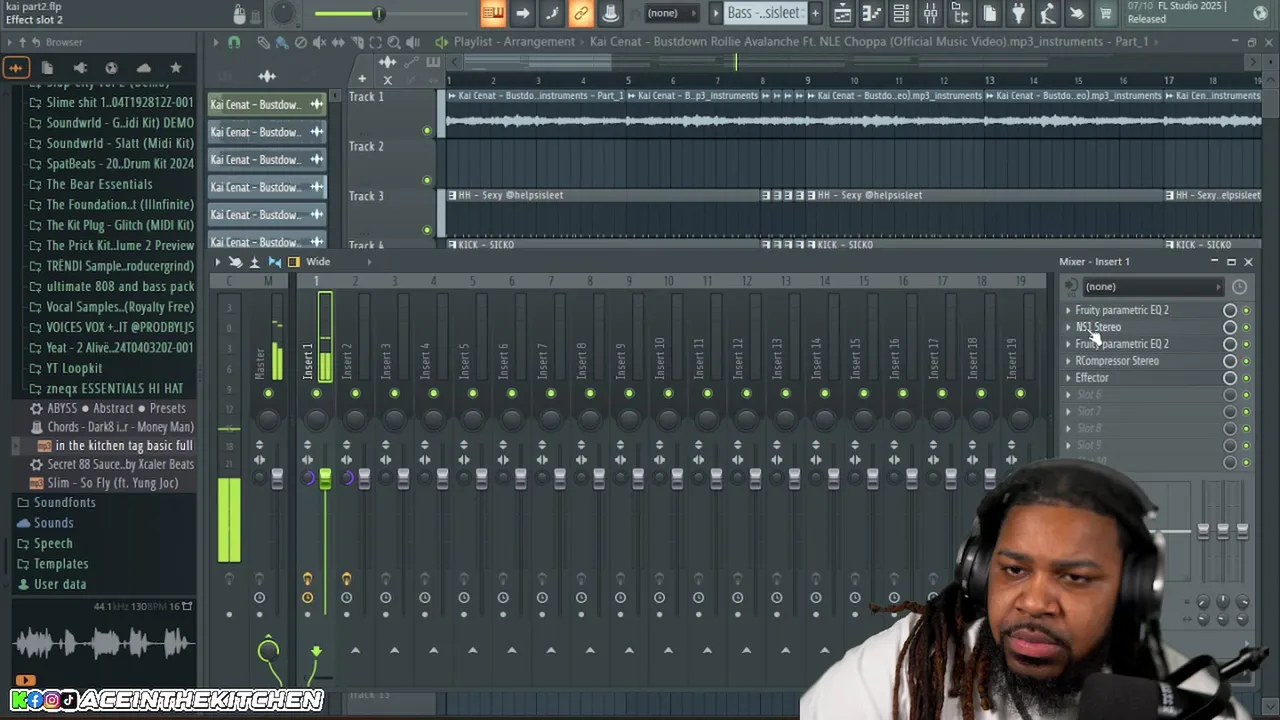Toggle RCompressor Stereo effect on/off light
This screenshot has width=1280, height=720.
(1246, 361)
